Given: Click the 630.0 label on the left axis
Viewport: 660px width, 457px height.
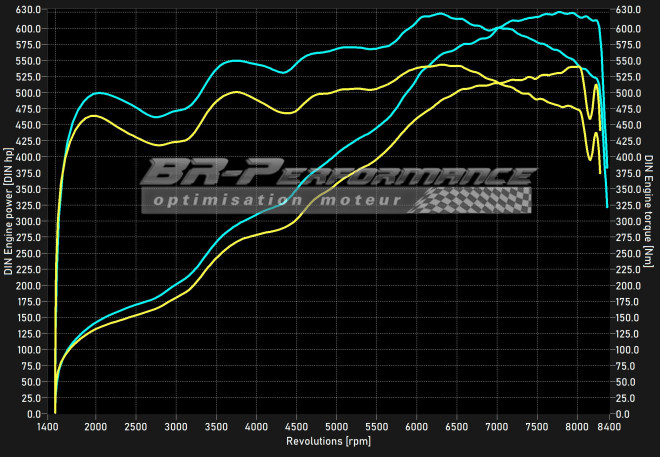Looking at the screenshot, I should (29, 9).
